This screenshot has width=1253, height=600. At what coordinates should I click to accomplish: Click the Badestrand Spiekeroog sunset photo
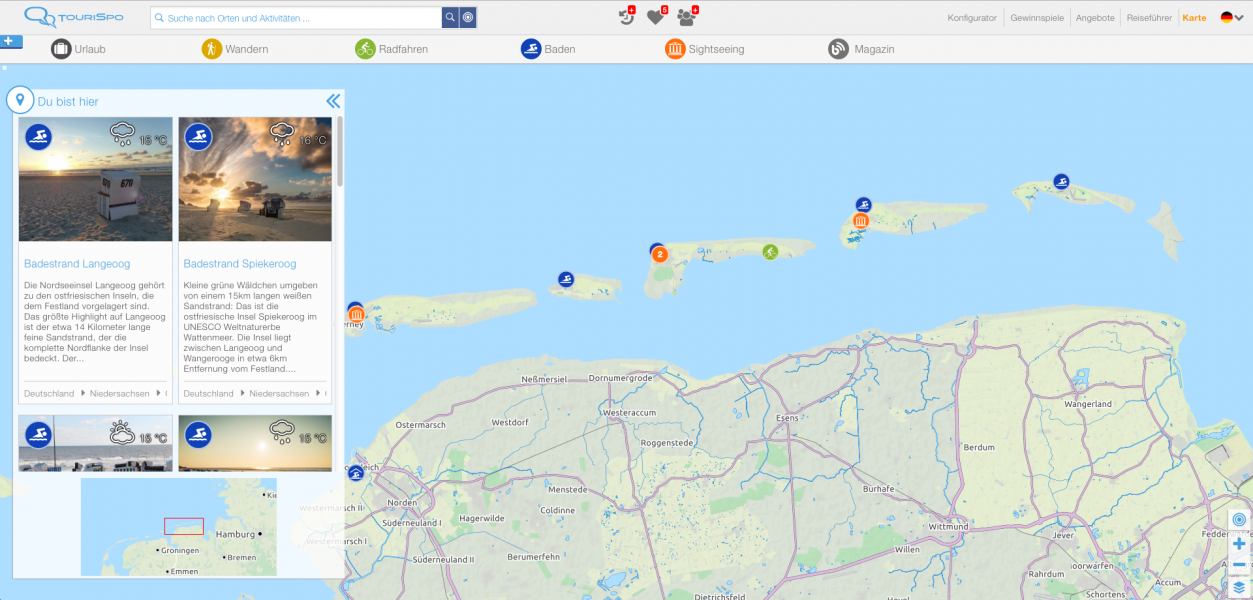[255, 179]
